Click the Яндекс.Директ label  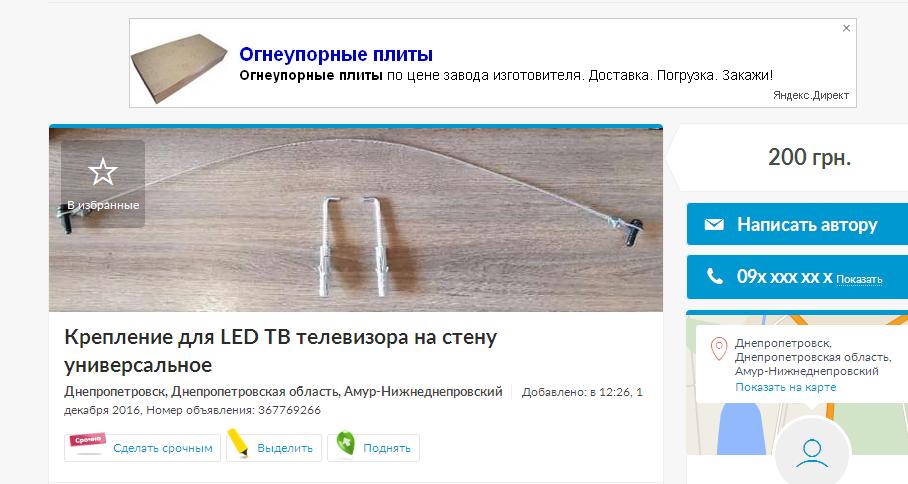point(811,96)
